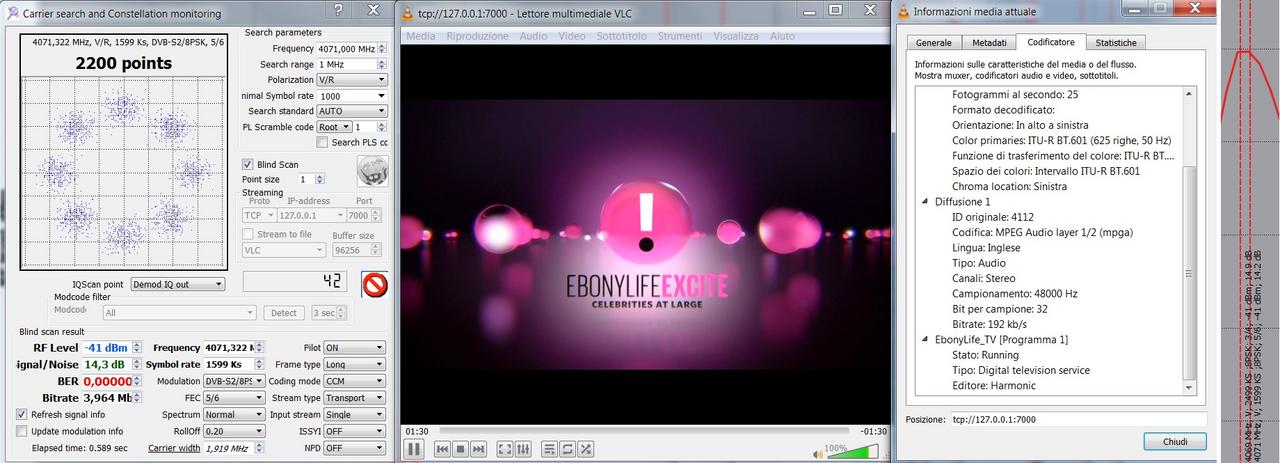The image size is (1280, 463).
Task: Open minimal Symbol rate dropdown
Action: pyautogui.click(x=351, y=96)
